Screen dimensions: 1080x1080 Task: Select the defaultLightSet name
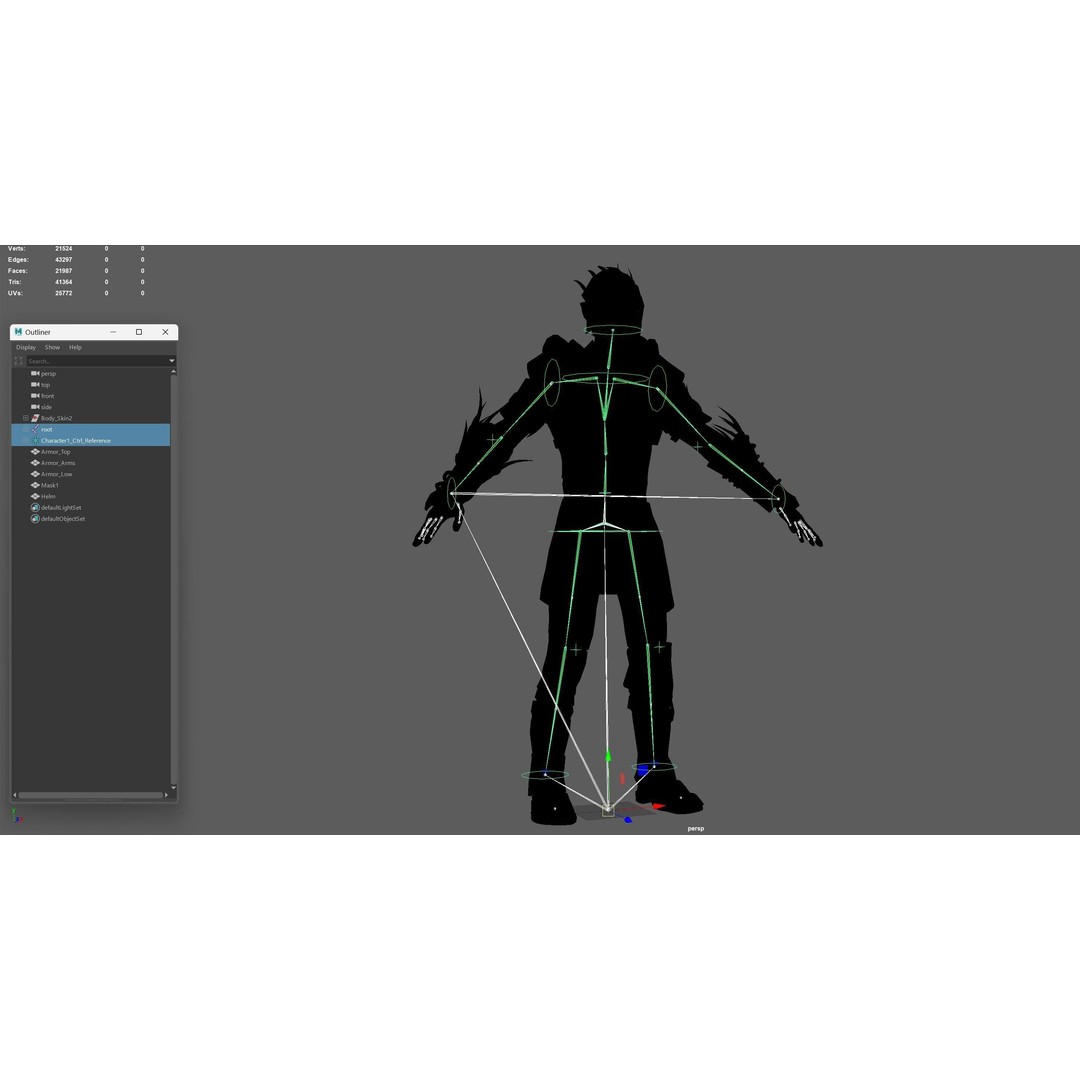tap(61, 508)
